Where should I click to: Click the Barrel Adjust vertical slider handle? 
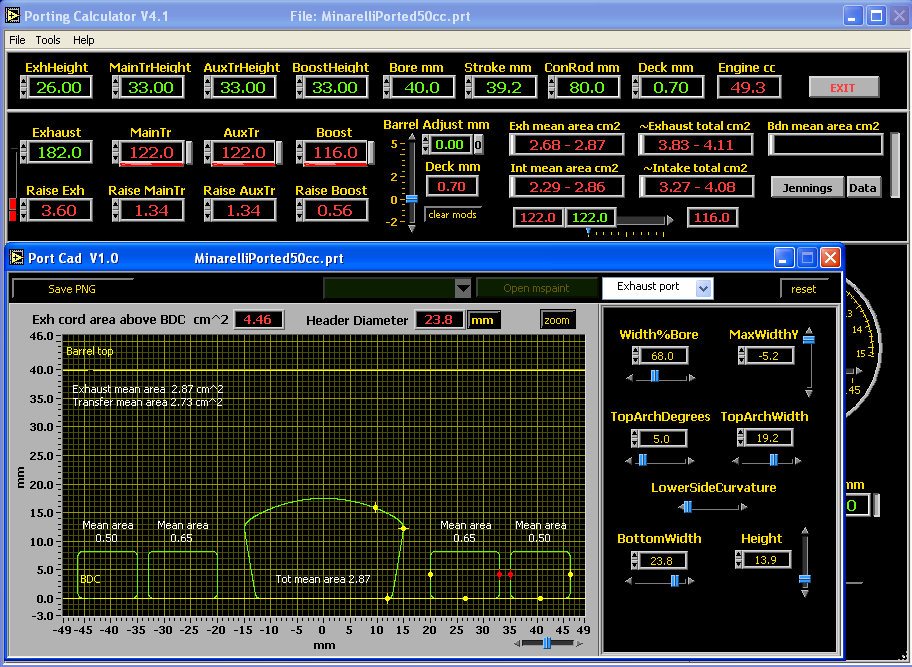click(412, 199)
